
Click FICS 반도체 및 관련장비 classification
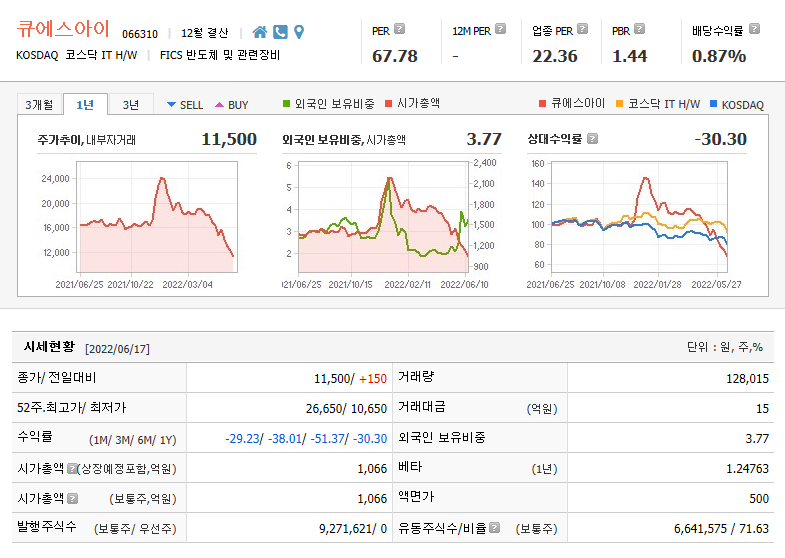(x=220, y=55)
